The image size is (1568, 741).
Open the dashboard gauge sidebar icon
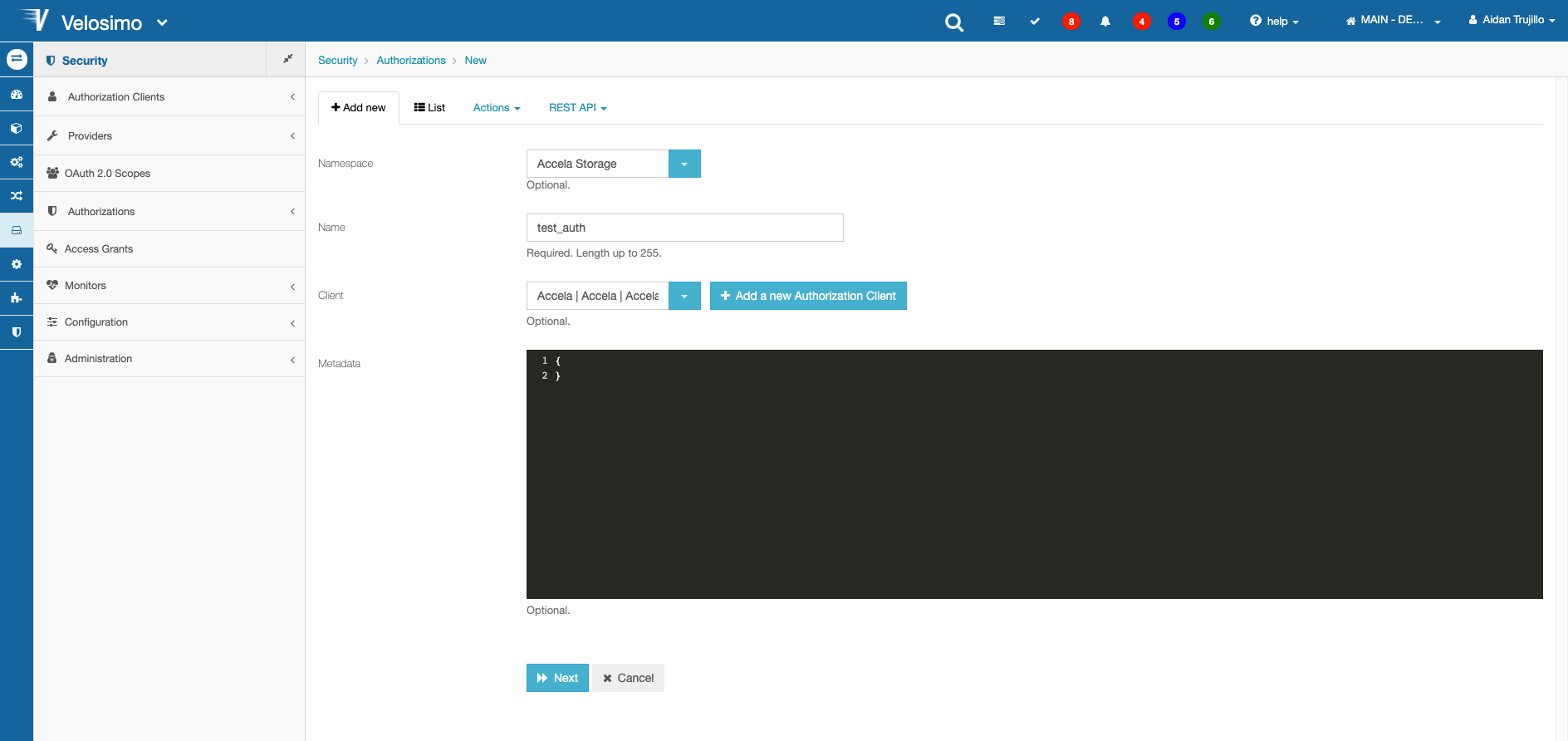click(17, 95)
